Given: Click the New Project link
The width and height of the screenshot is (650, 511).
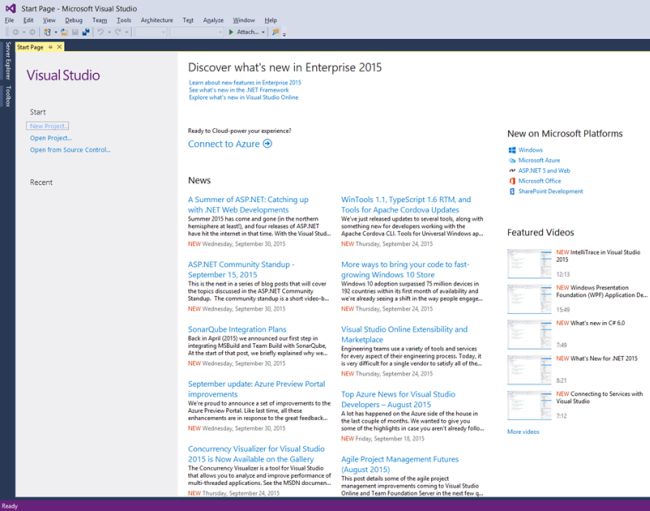Looking at the screenshot, I should pyautogui.click(x=48, y=126).
